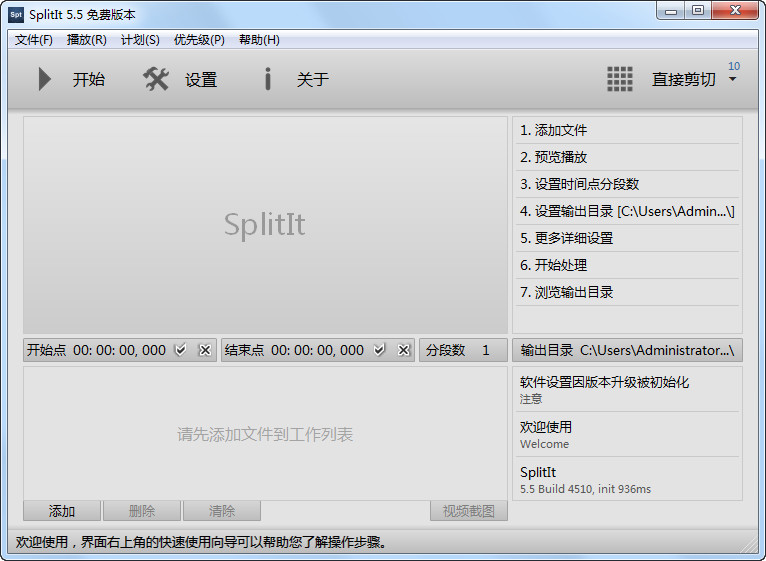766x561 pixels.
Task: Click the 清除 button
Action: [x=222, y=511]
